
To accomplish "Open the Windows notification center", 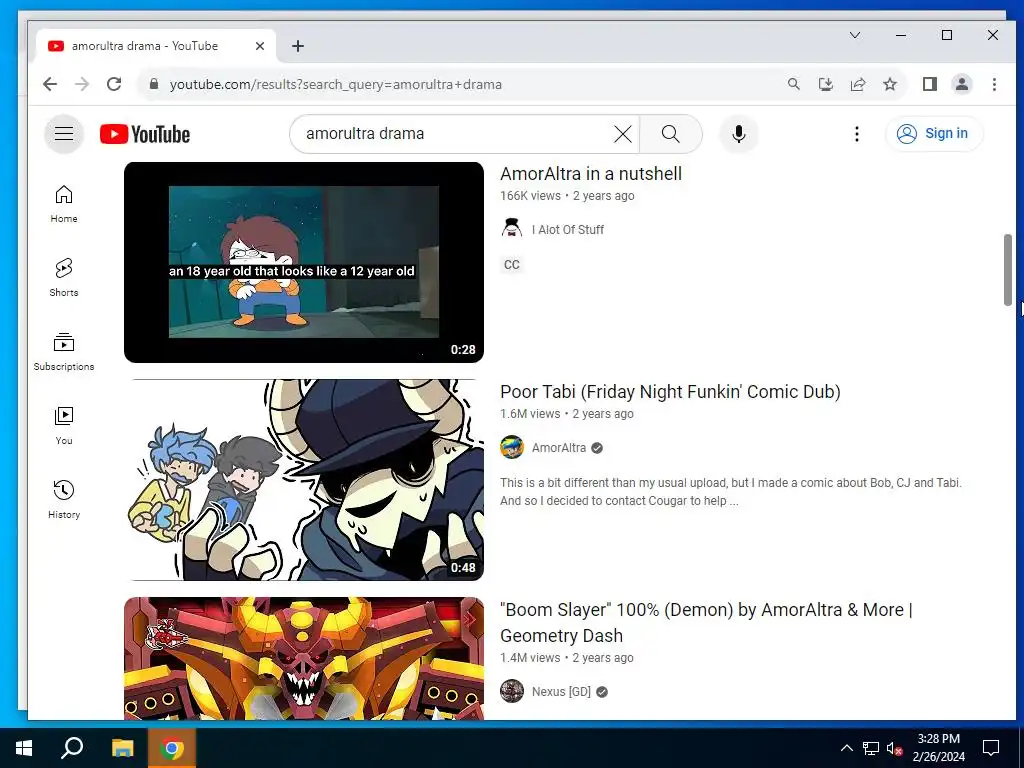I will 991,748.
